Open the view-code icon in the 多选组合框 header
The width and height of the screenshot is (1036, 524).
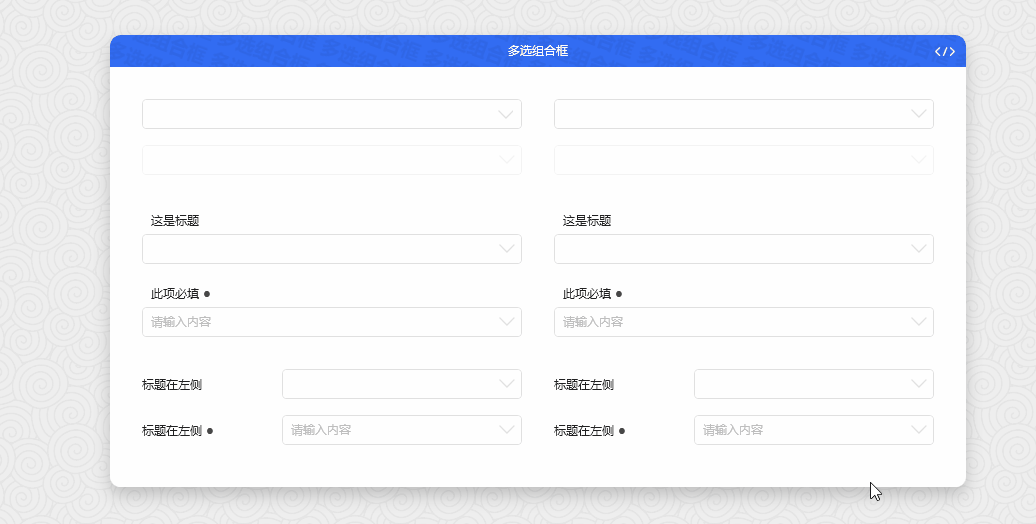click(944, 52)
